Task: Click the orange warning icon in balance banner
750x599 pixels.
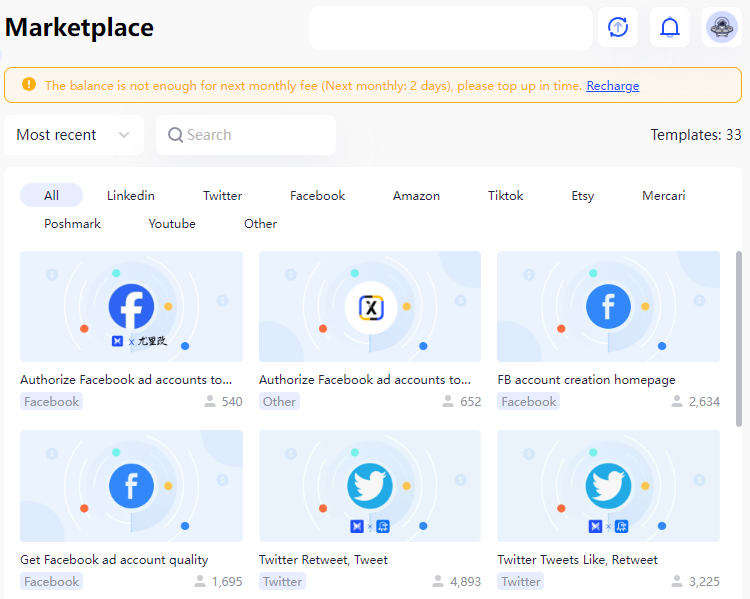Action: click(29, 84)
